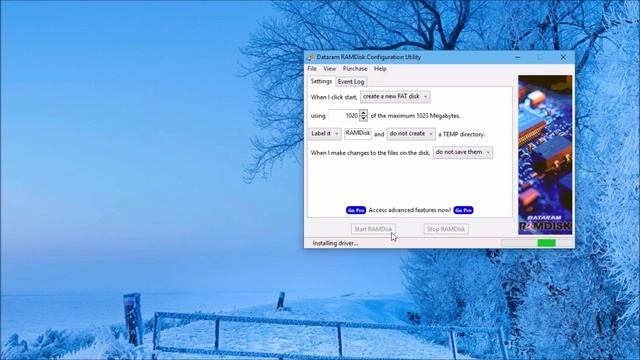640x360 pixels.
Task: Click the disk size input field showing 1020
Action: [x=344, y=116]
